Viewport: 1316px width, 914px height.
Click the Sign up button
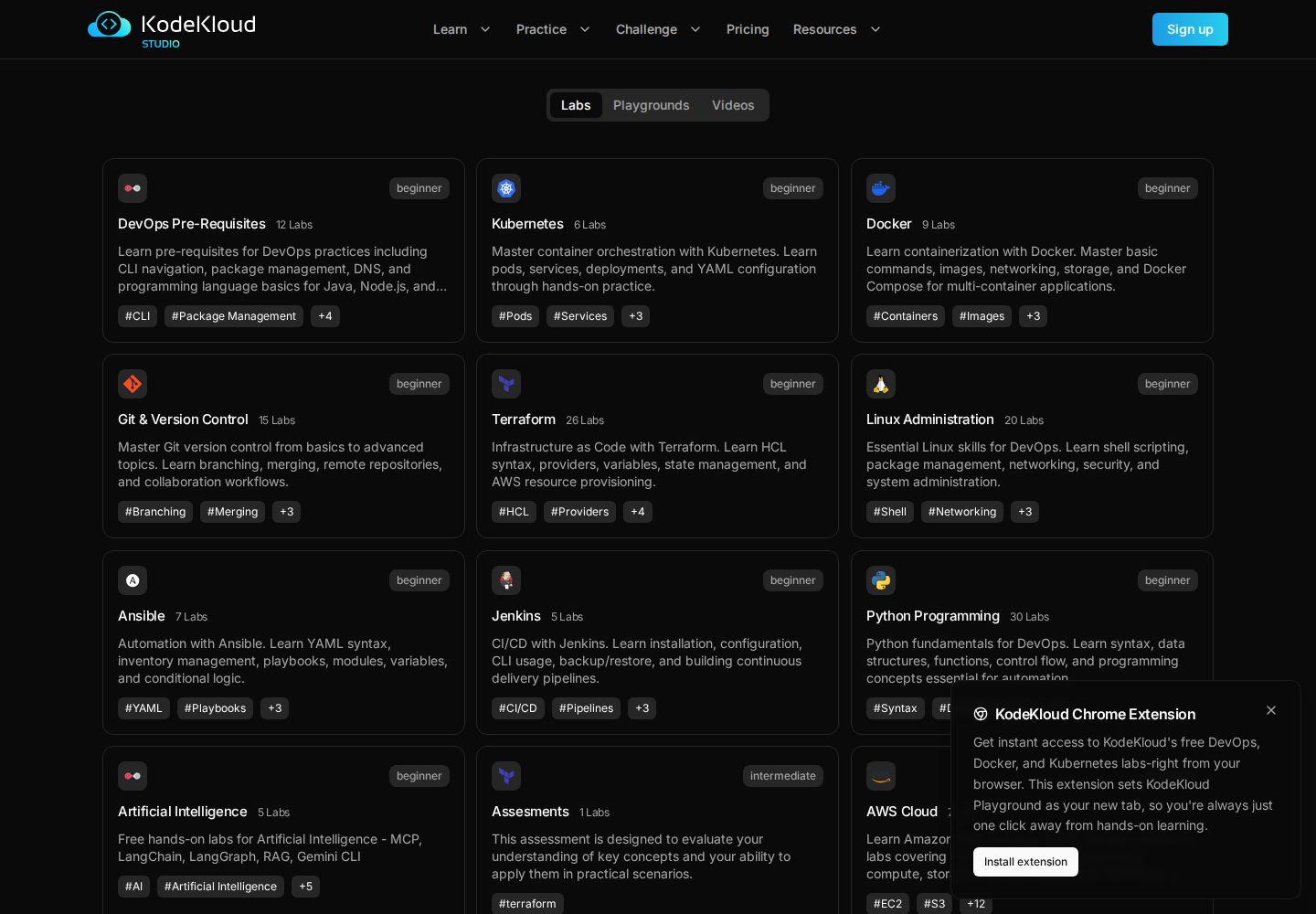pos(1190,29)
